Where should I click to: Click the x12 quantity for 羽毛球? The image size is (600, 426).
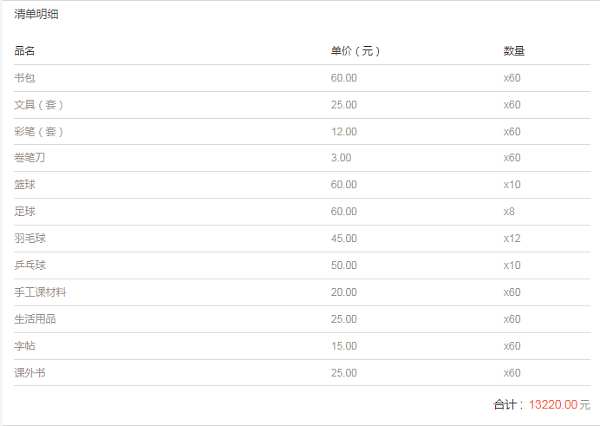(x=512, y=238)
